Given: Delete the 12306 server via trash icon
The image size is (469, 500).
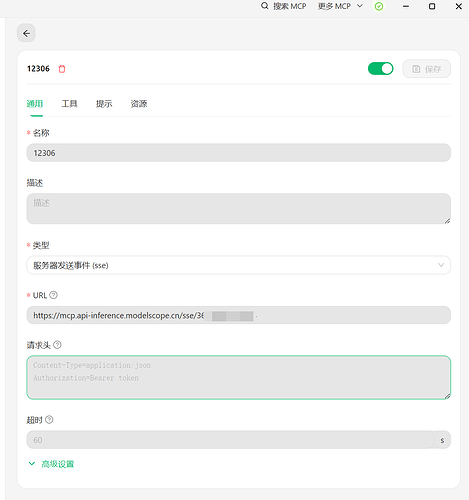Looking at the screenshot, I should (62, 69).
